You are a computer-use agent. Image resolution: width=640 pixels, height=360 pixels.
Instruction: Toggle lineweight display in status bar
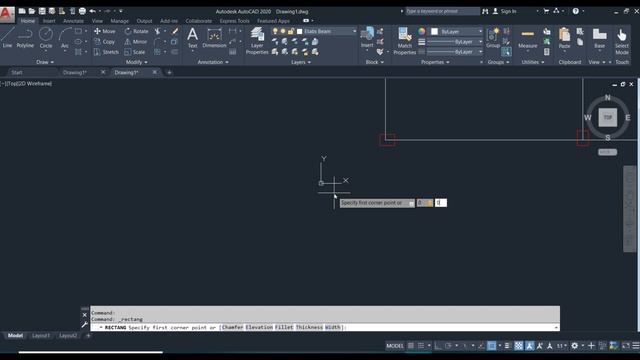click(507, 346)
